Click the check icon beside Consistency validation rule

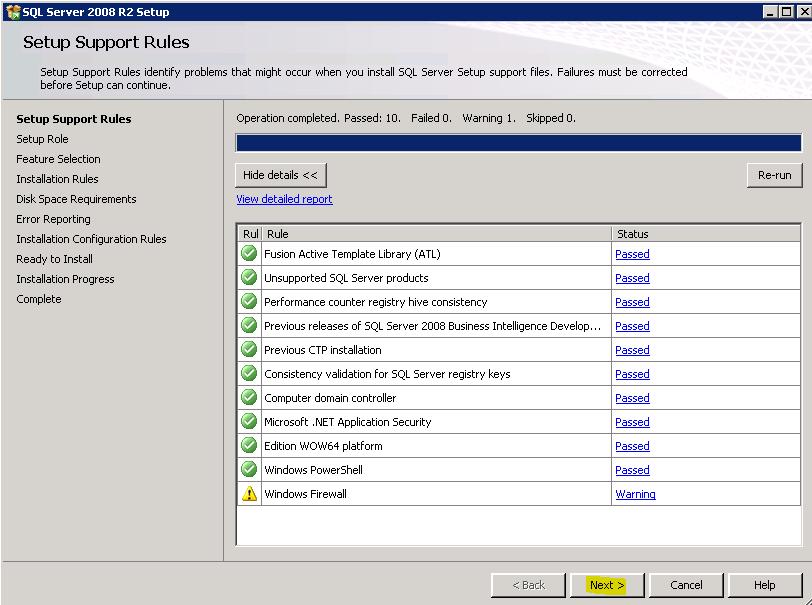pos(249,373)
